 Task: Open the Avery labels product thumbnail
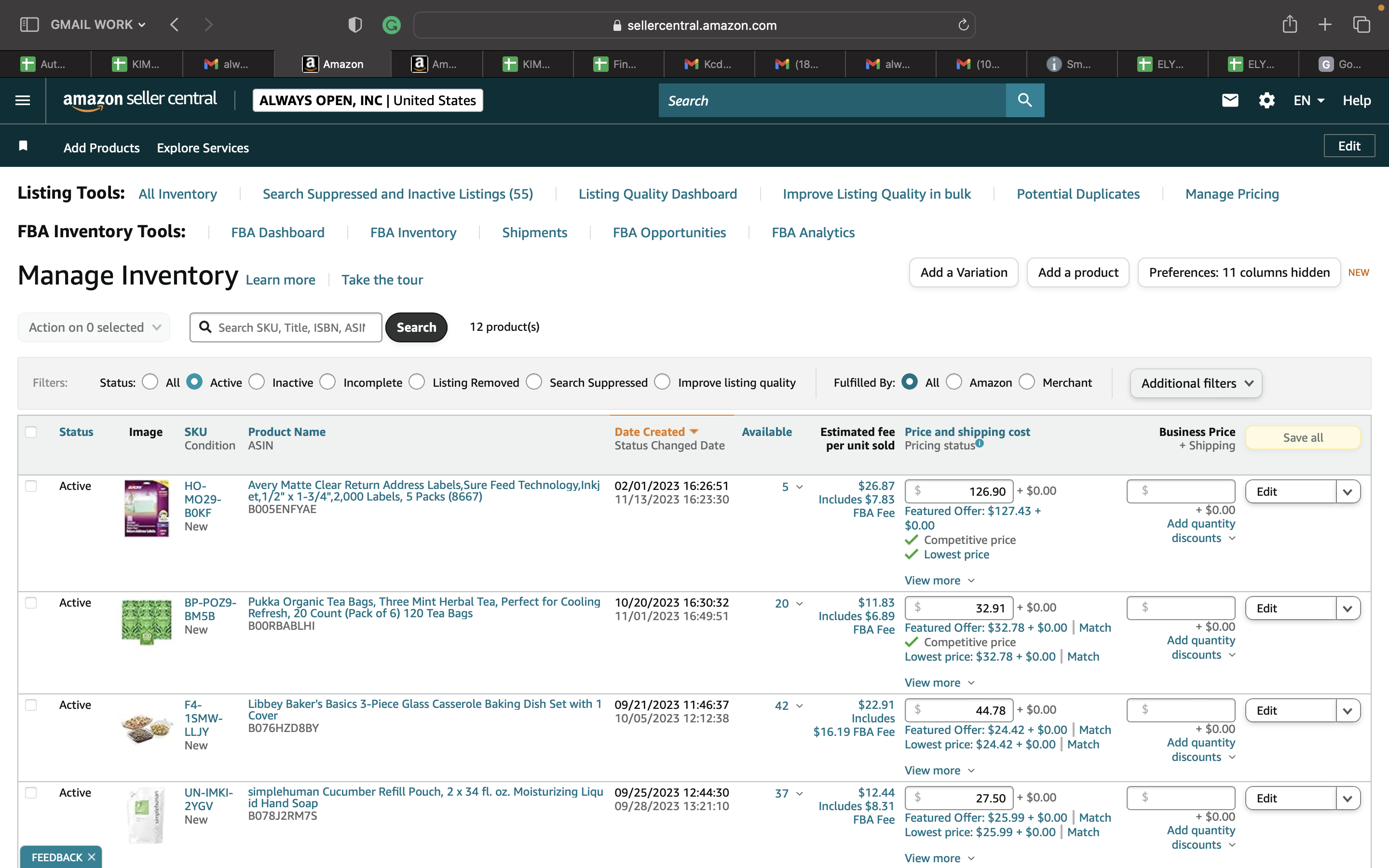(x=147, y=508)
